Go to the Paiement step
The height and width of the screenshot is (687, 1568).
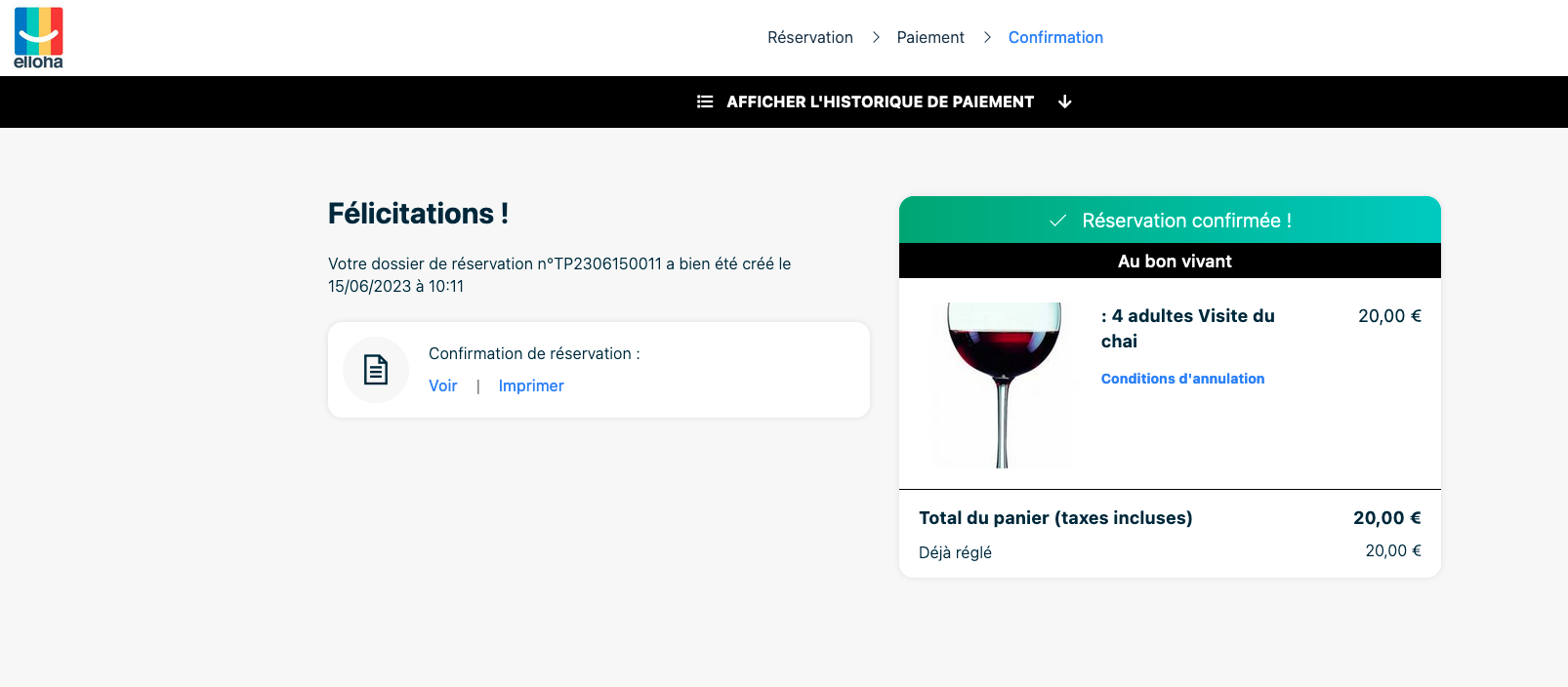point(930,37)
